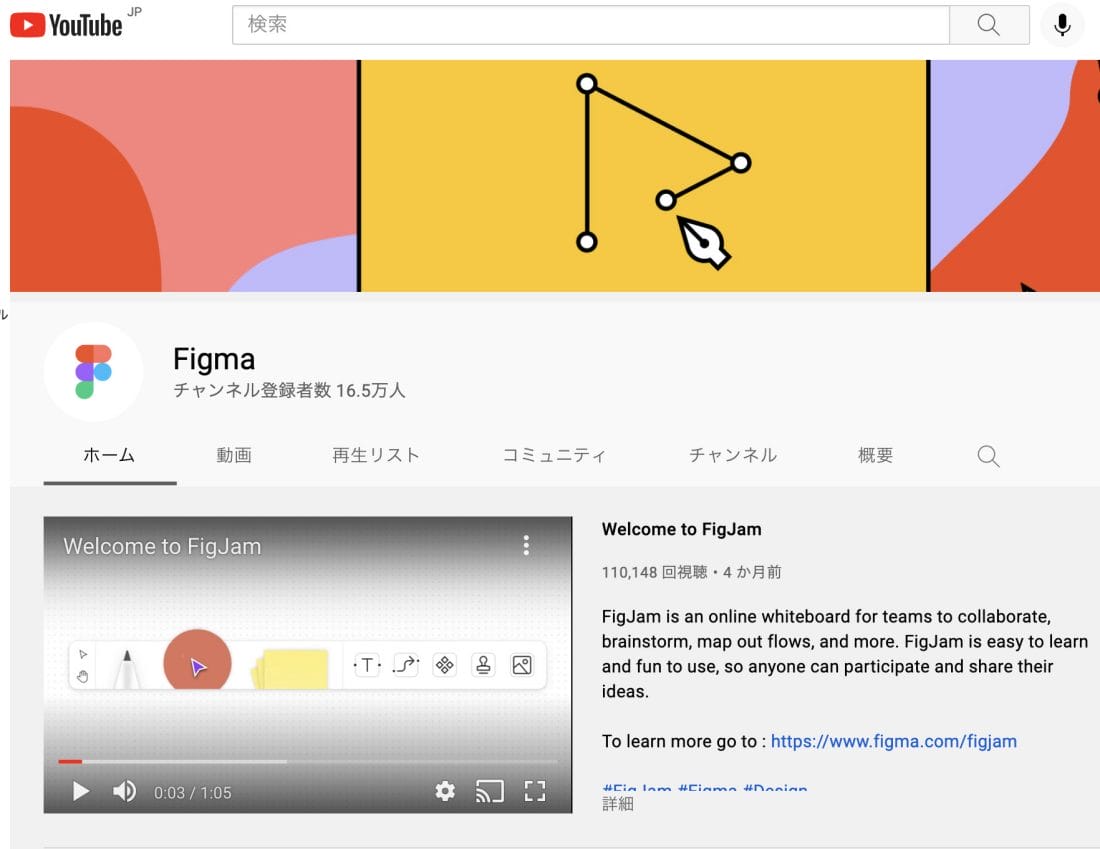1100x849 pixels.
Task: Click Welcome to FigJam overlay title
Action: [162, 546]
